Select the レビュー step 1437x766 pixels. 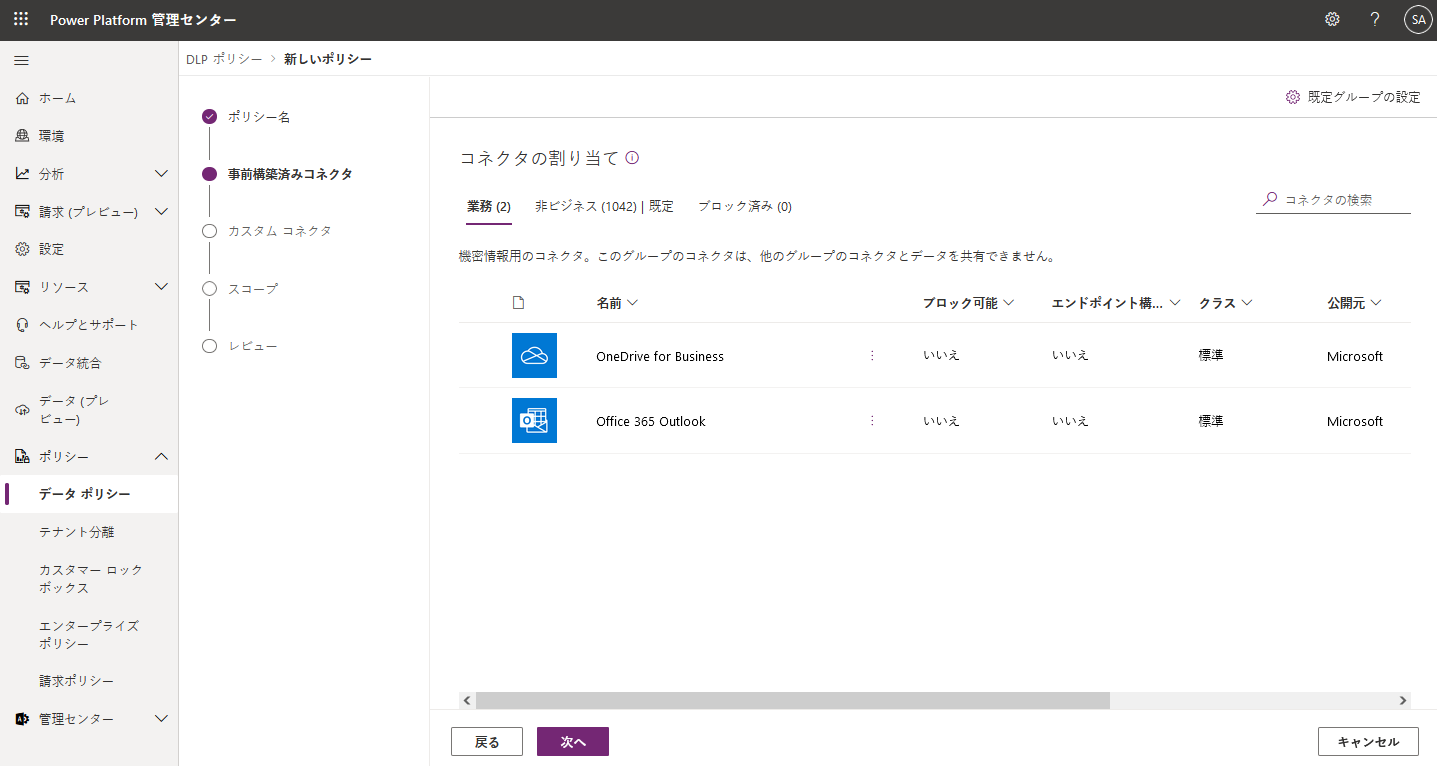click(240, 346)
